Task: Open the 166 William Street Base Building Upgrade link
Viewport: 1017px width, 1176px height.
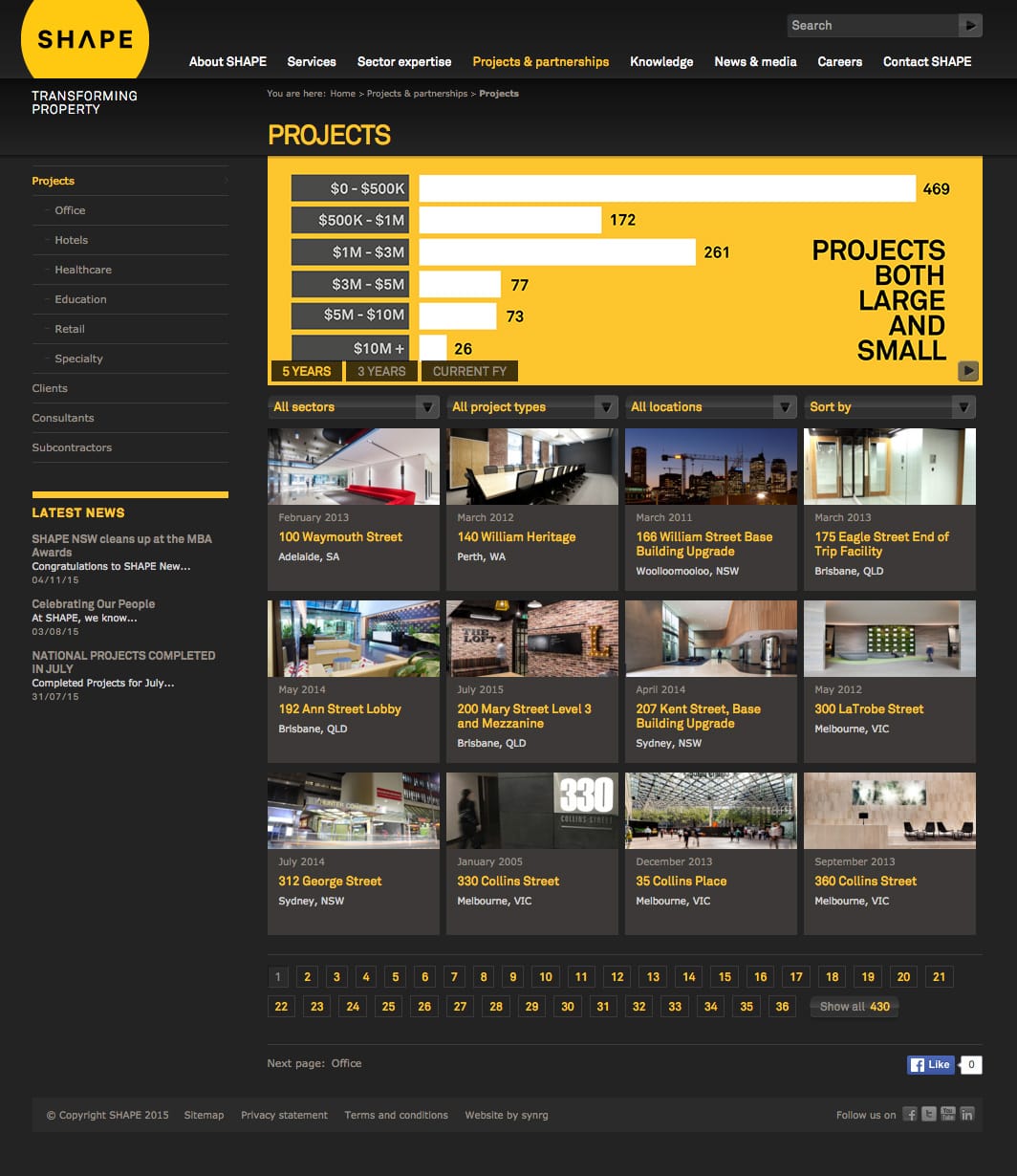Action: (704, 544)
